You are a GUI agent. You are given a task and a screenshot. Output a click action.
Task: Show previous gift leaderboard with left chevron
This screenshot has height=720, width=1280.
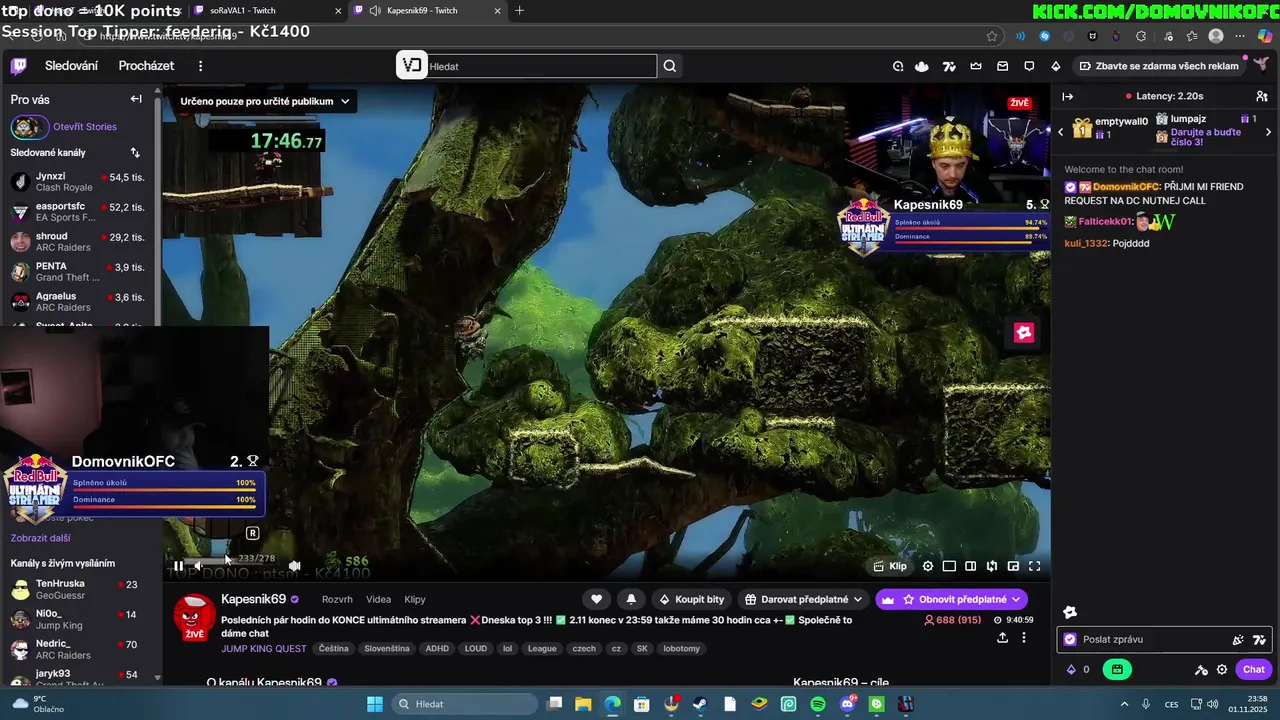tap(1061, 132)
